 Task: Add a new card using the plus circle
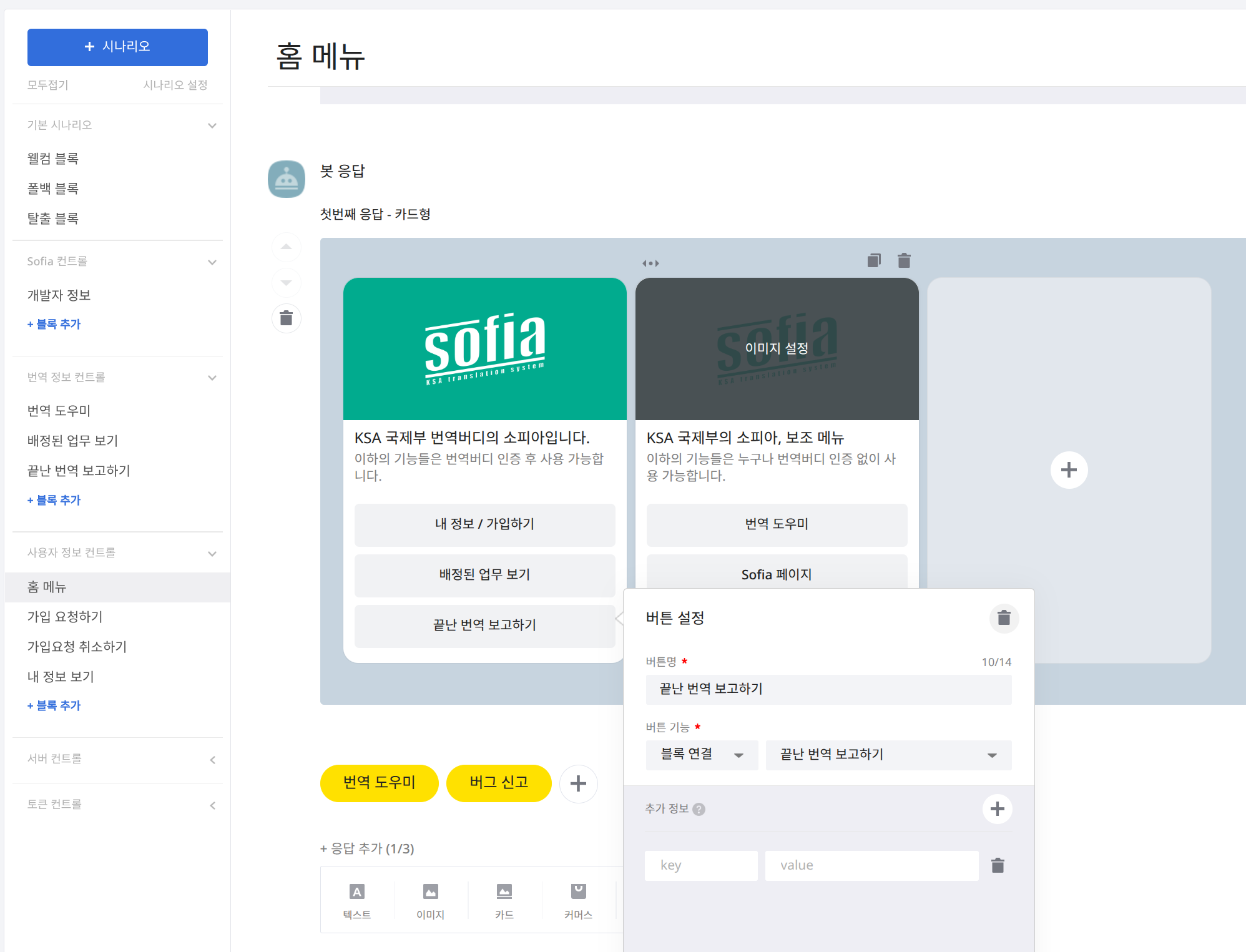[x=1069, y=469]
